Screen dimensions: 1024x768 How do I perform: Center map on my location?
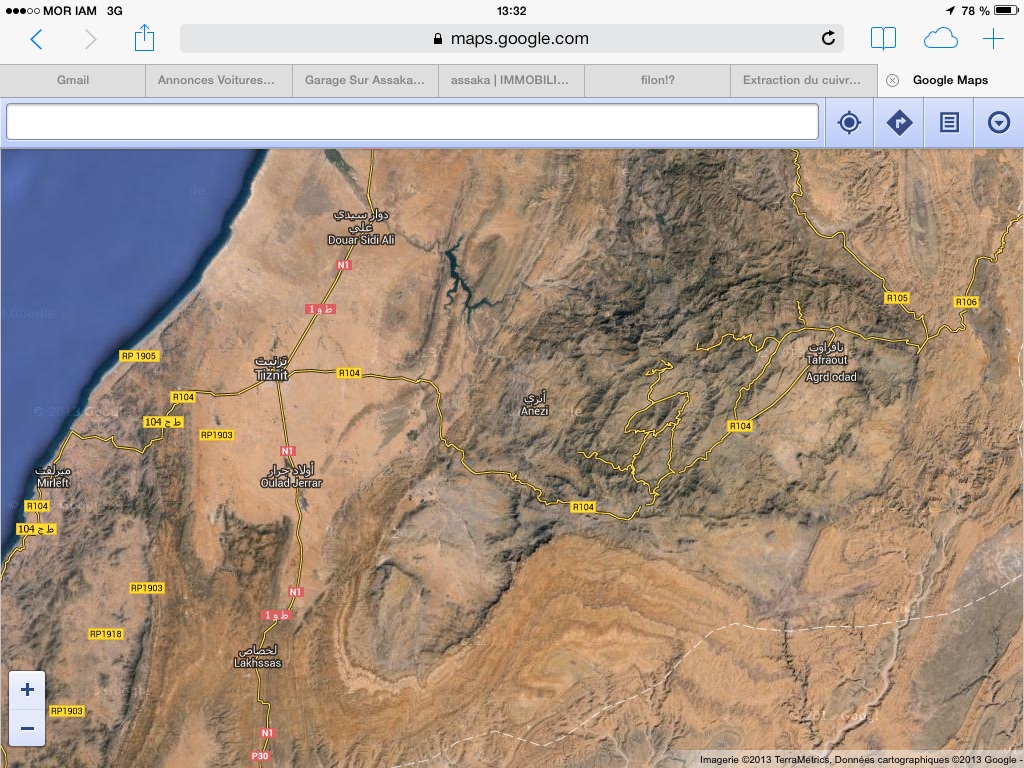(849, 123)
